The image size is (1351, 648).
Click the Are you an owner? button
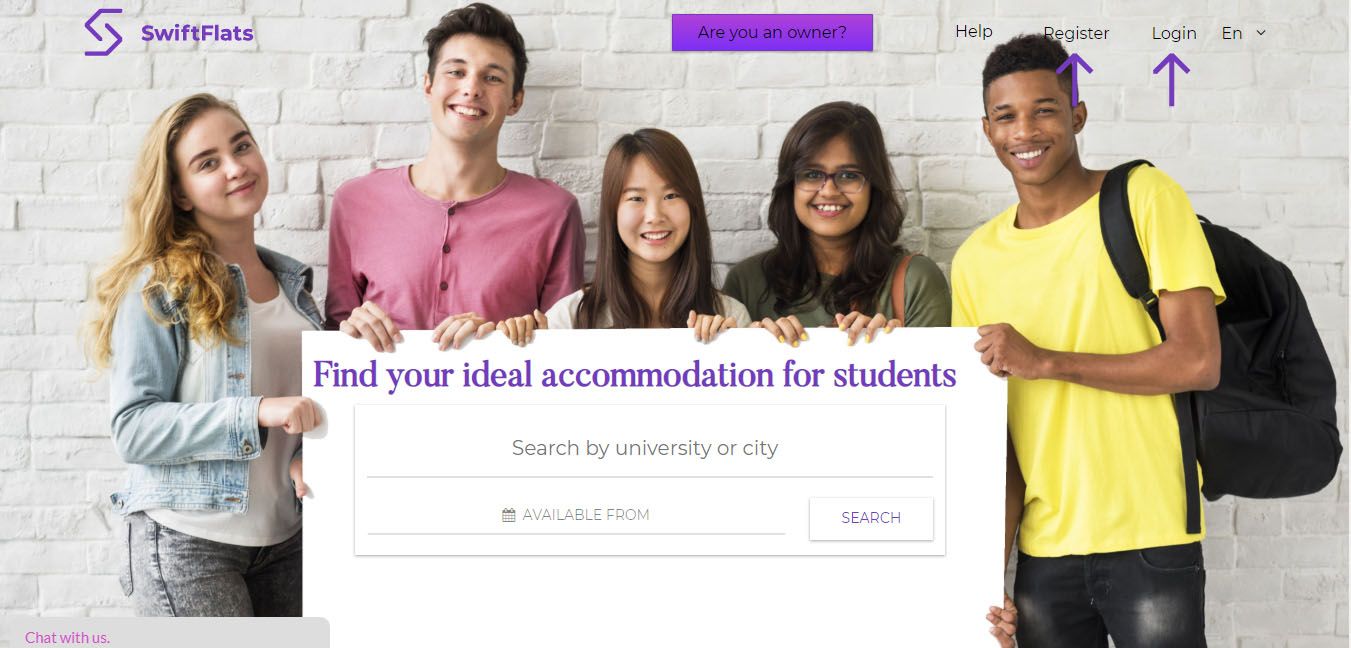(772, 32)
